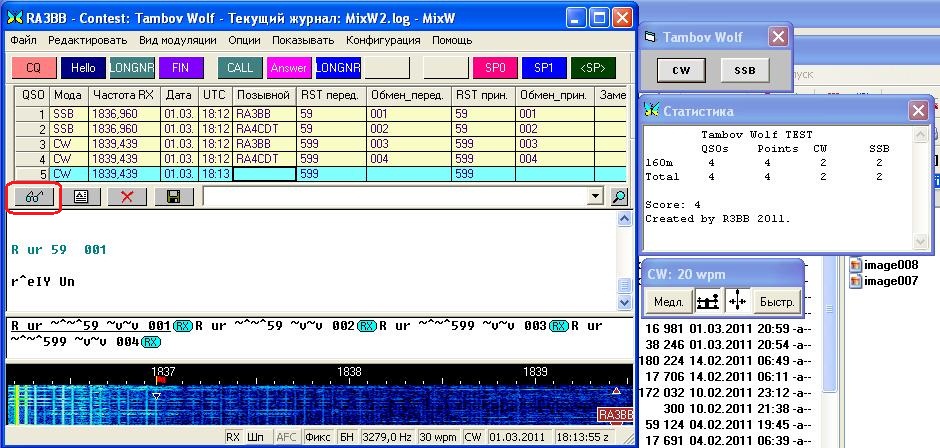This screenshot has width=940, height=448.
Task: Toggle the Фикс lock indicator
Action: coord(317,437)
